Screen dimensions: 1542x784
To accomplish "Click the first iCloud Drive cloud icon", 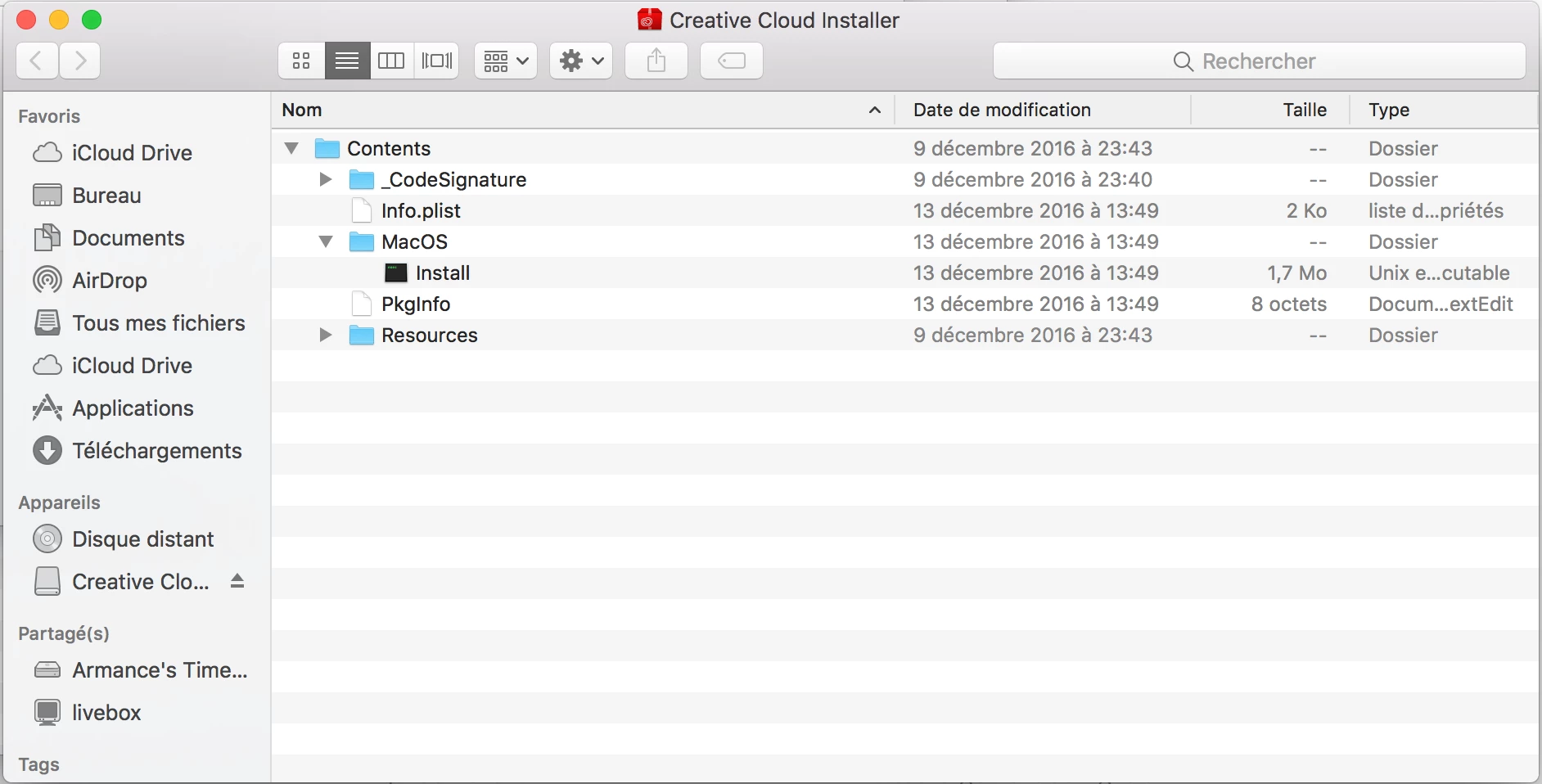I will 47,153.
